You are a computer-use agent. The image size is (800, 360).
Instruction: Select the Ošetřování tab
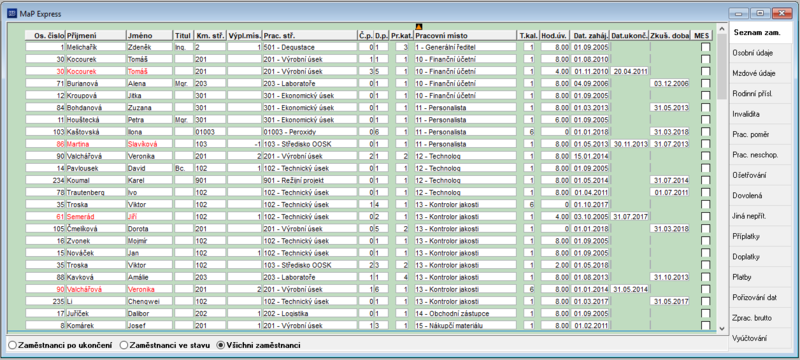[761, 175]
